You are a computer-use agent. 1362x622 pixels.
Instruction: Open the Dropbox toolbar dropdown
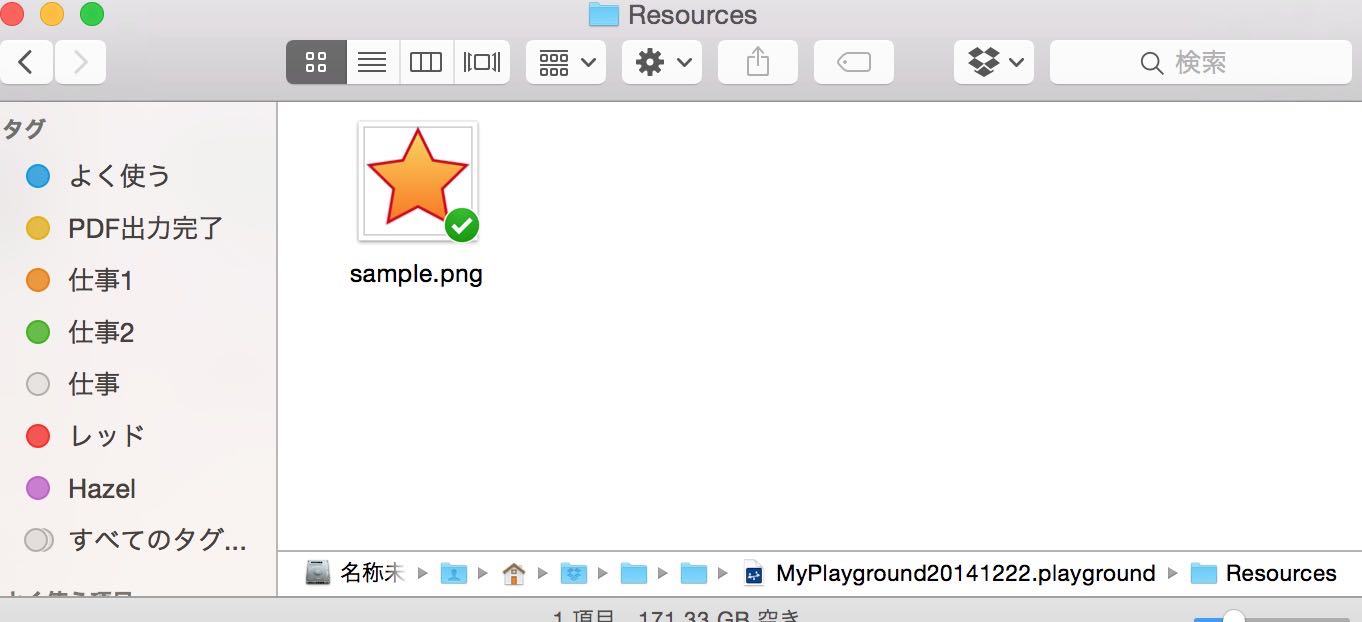994,63
